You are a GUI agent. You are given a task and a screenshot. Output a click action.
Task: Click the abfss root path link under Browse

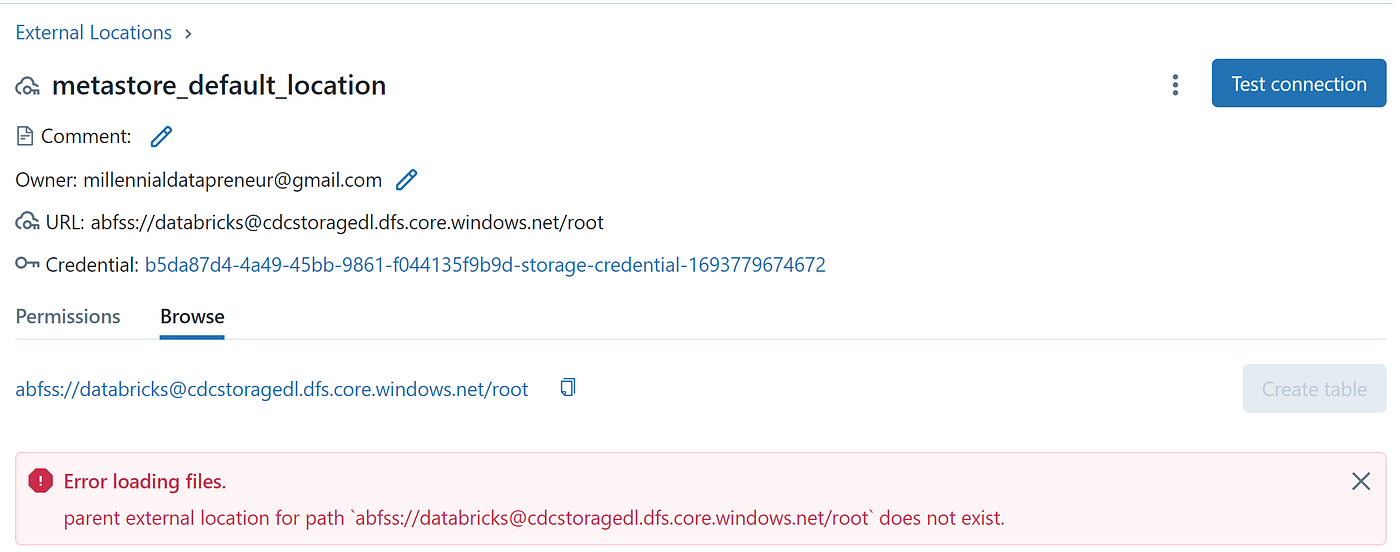click(272, 389)
